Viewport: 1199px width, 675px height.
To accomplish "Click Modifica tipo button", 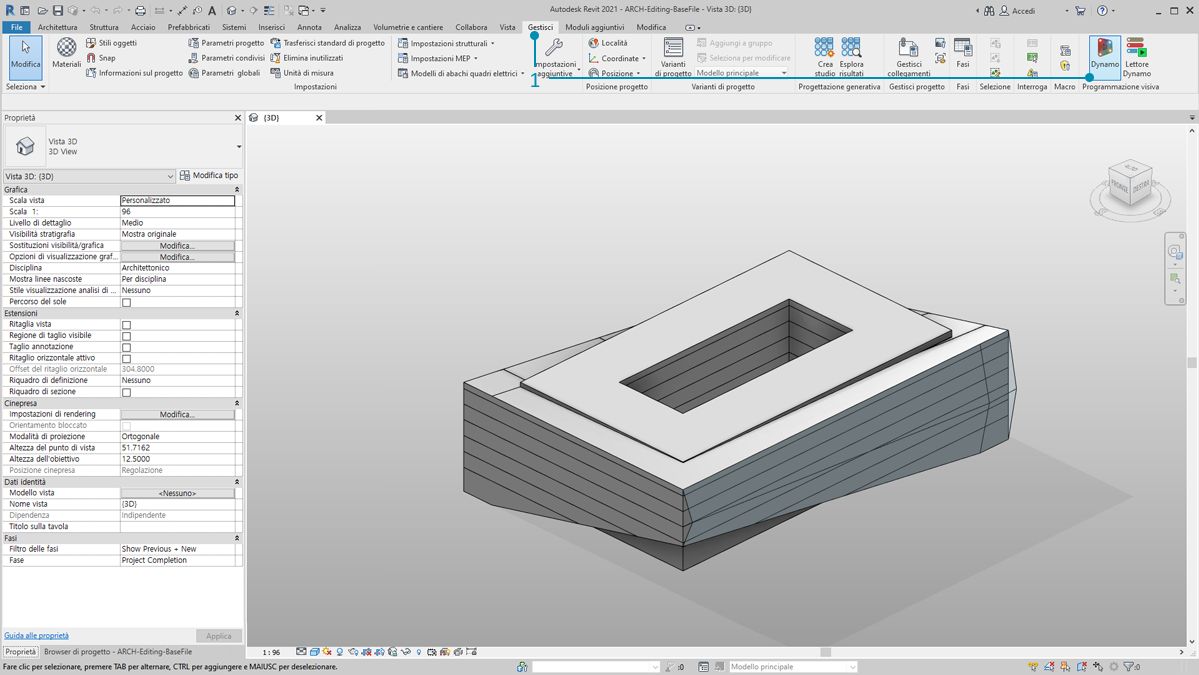I will pos(209,176).
